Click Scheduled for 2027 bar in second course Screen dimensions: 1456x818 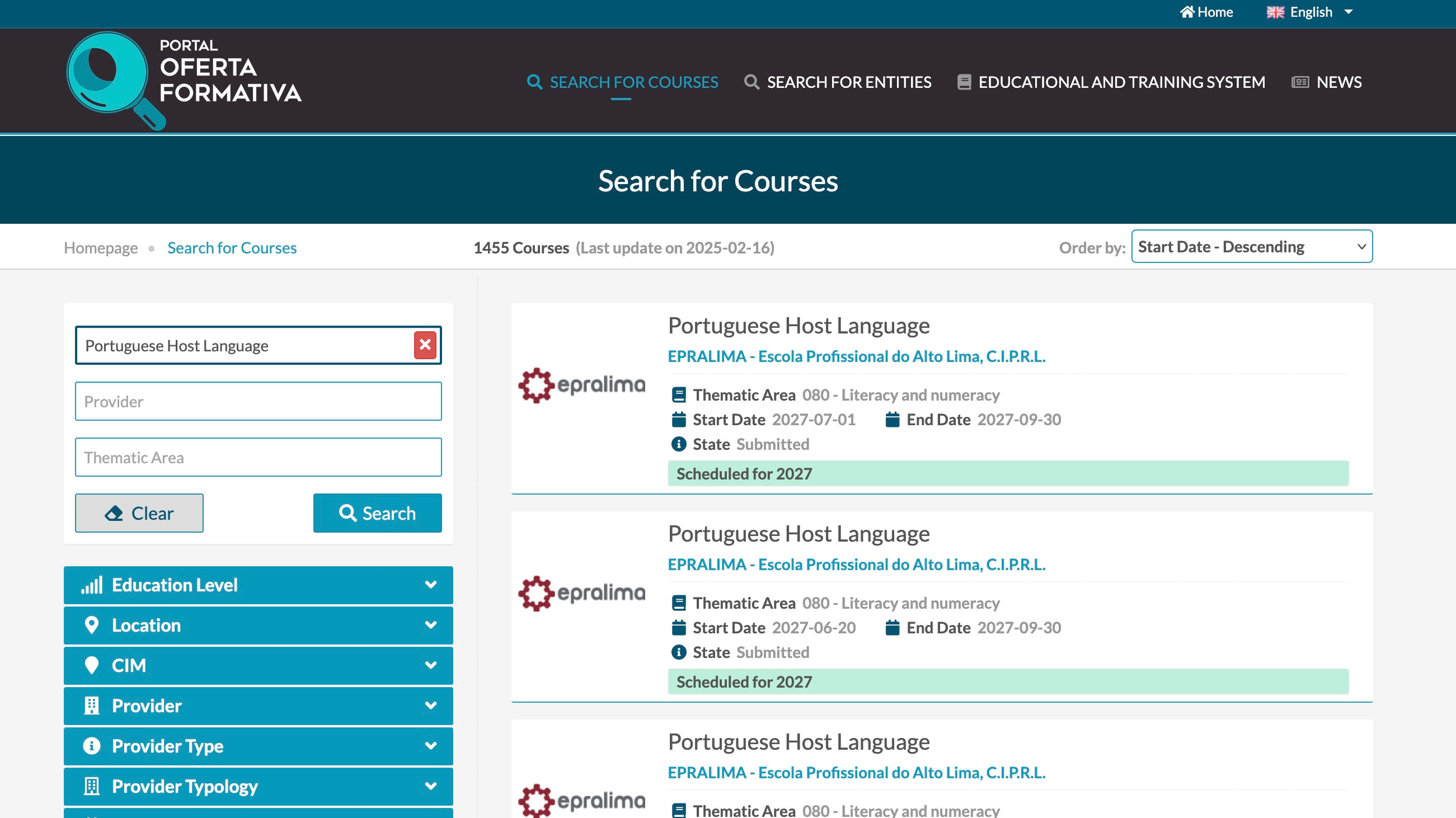1008,682
